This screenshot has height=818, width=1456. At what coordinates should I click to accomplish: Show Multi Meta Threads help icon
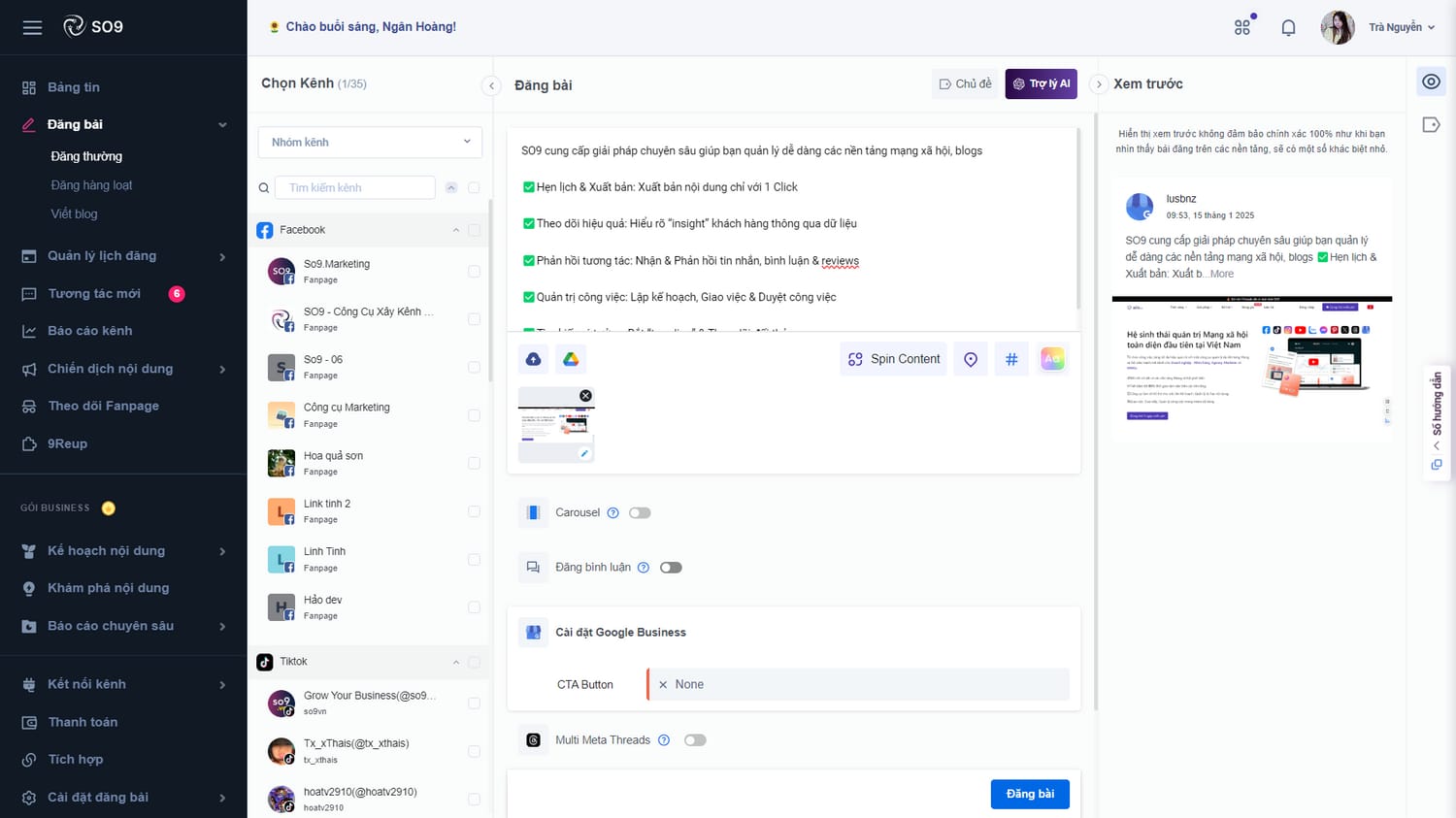point(664,740)
